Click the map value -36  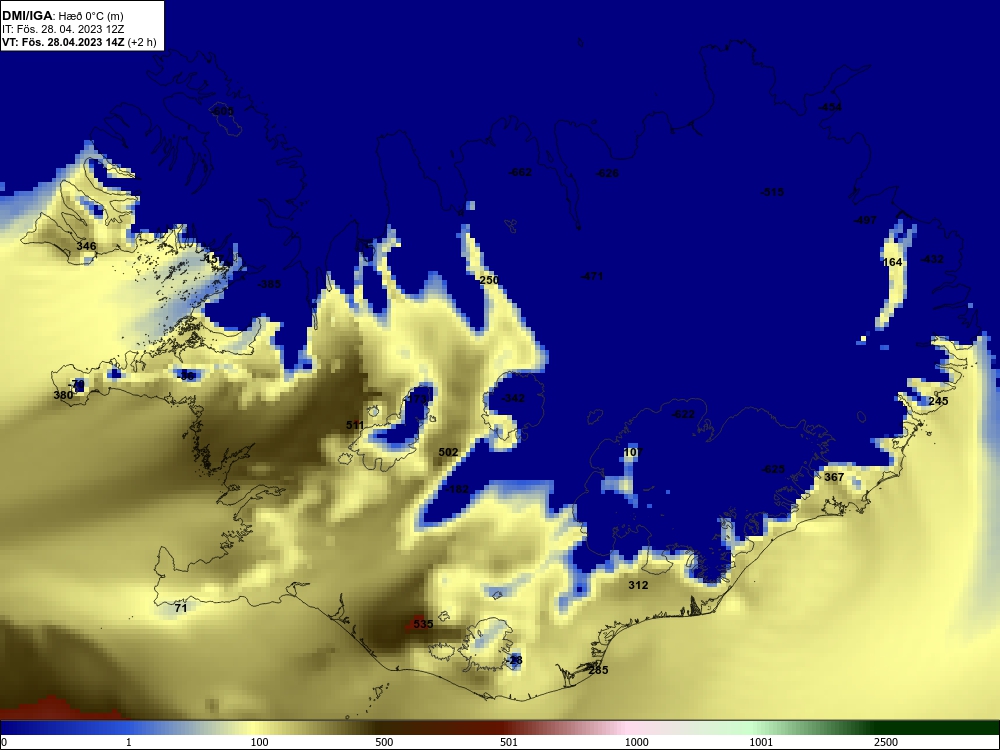tap(186, 376)
